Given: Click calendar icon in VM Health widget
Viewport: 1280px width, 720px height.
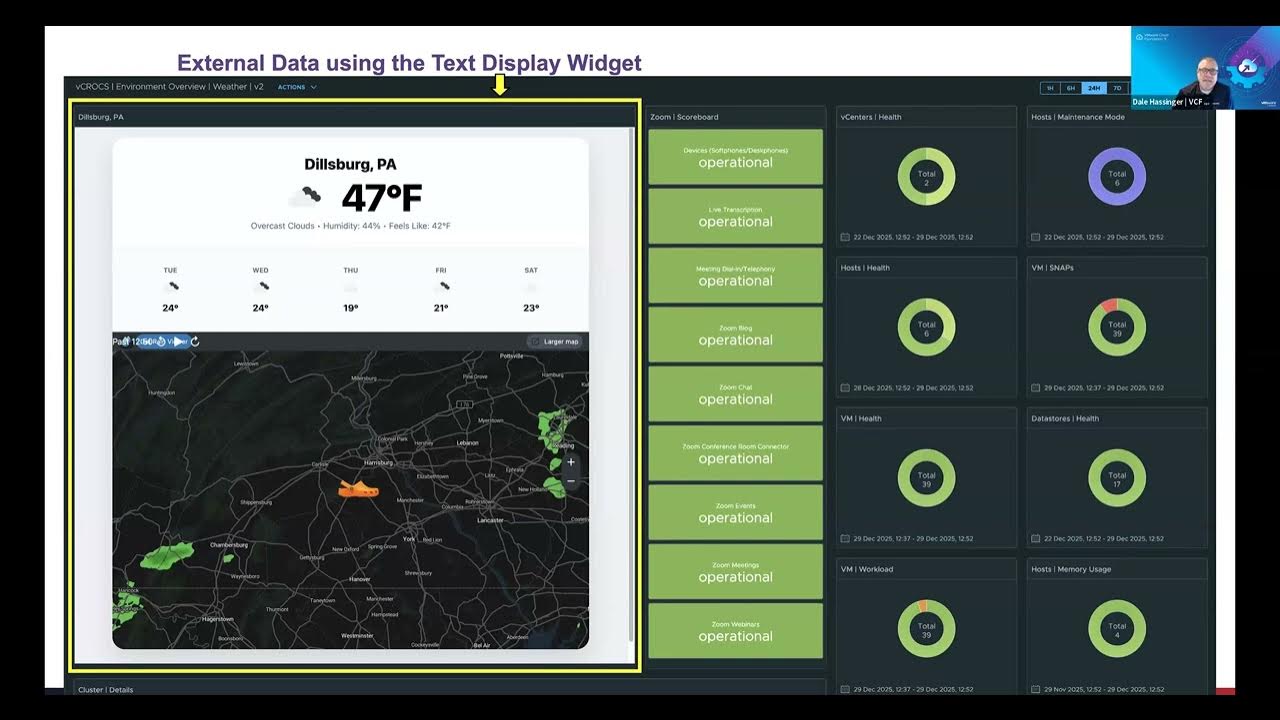Looking at the screenshot, I should (x=845, y=539).
